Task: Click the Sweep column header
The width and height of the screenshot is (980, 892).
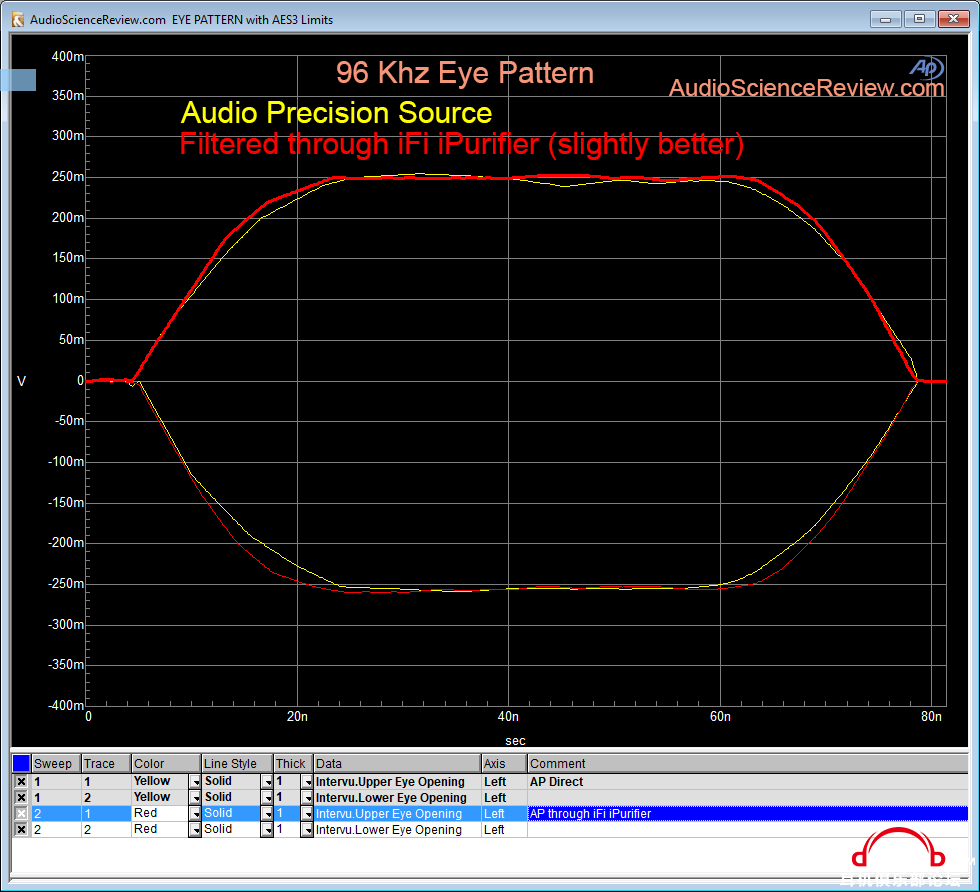Action: coord(56,763)
